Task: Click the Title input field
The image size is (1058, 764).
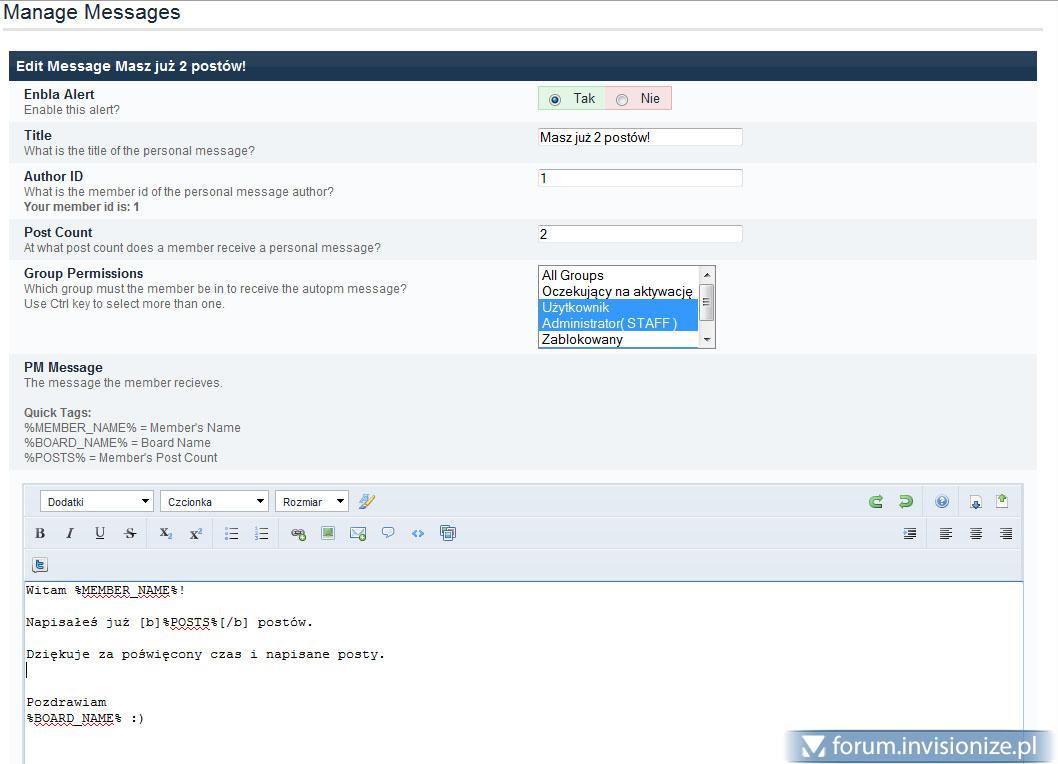Action: 640,137
